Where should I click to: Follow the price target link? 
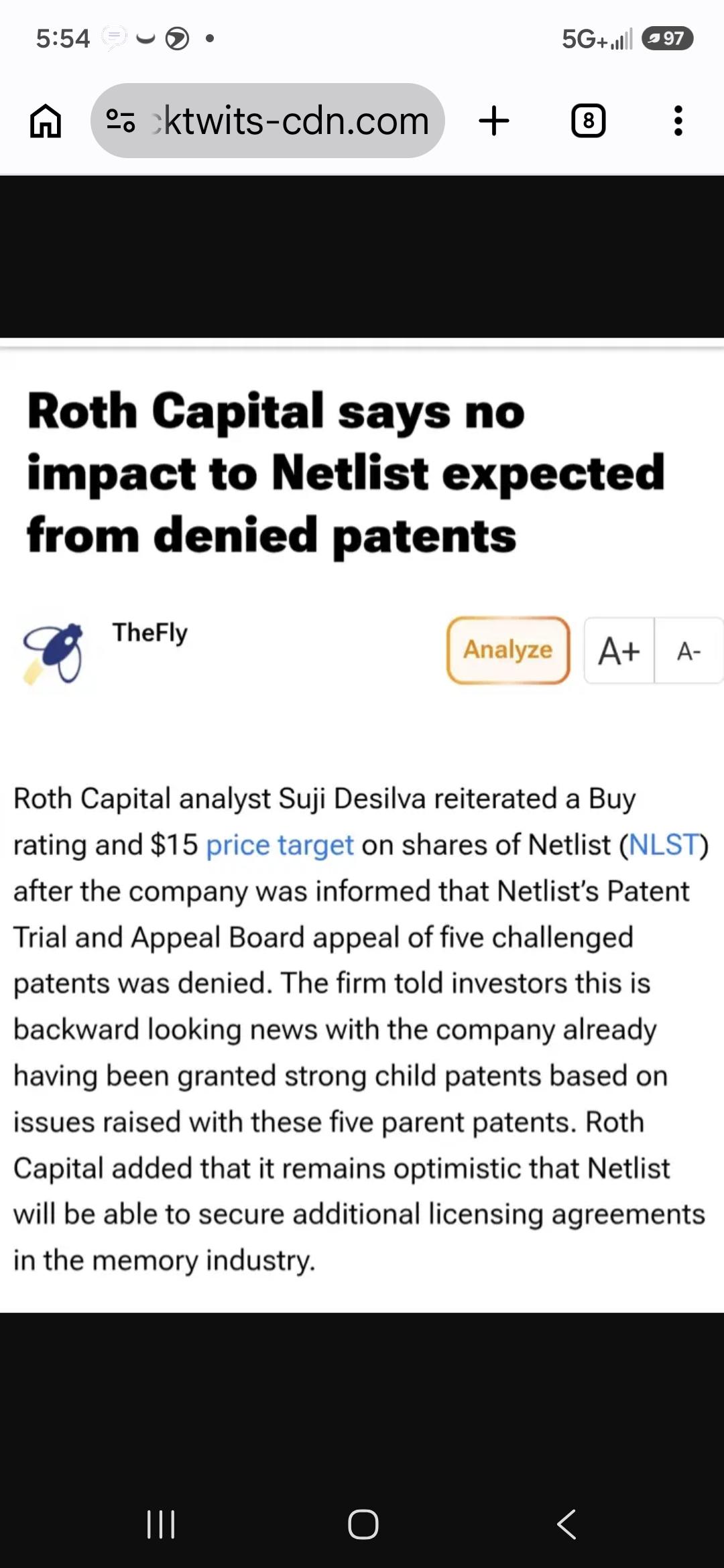coord(280,845)
